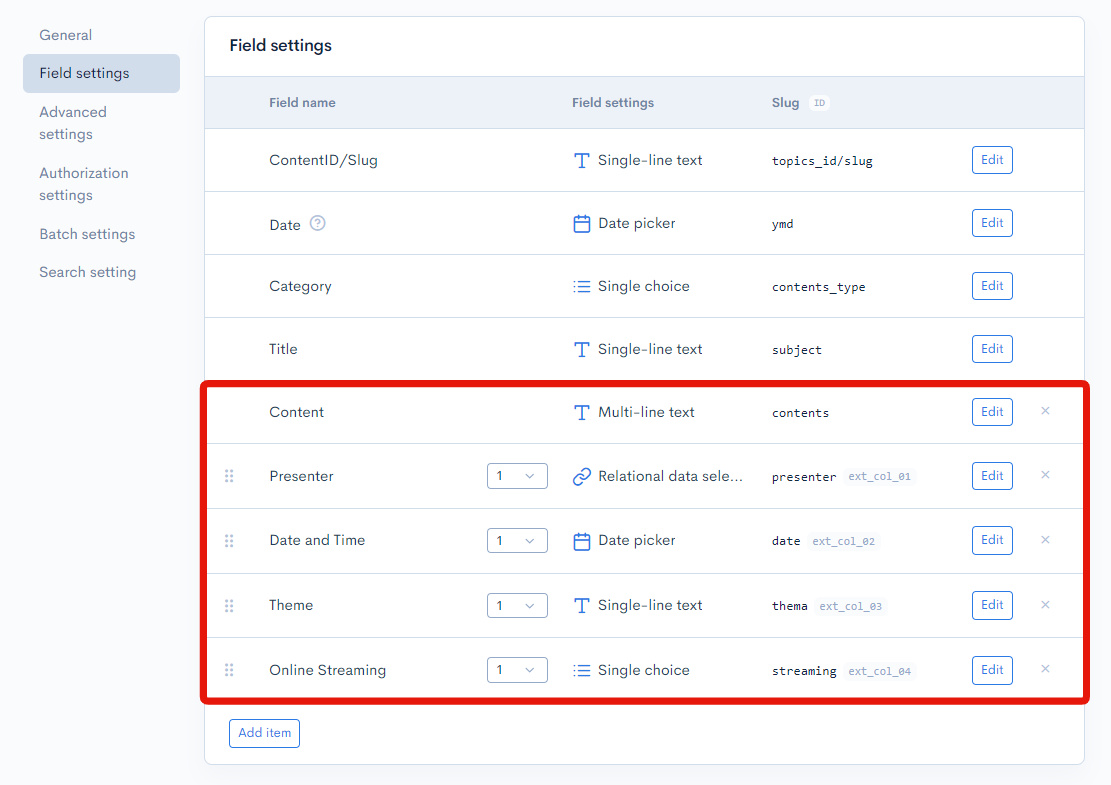Switch to Batch settings section

pos(87,234)
